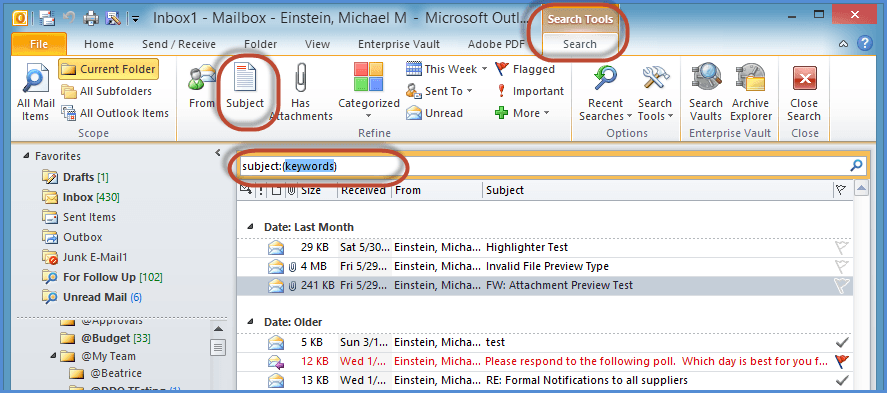887x393 pixels.
Task: Open the Outbox folder
Action: [x=72, y=237]
